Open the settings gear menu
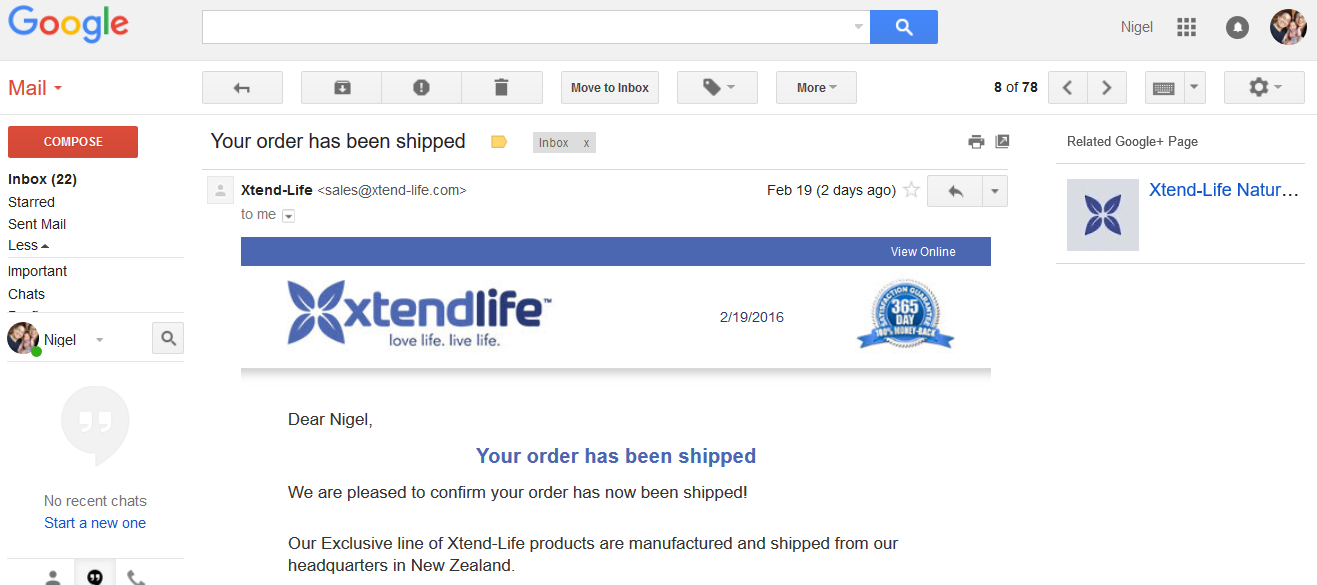The image size is (1317, 585). pos(1263,88)
